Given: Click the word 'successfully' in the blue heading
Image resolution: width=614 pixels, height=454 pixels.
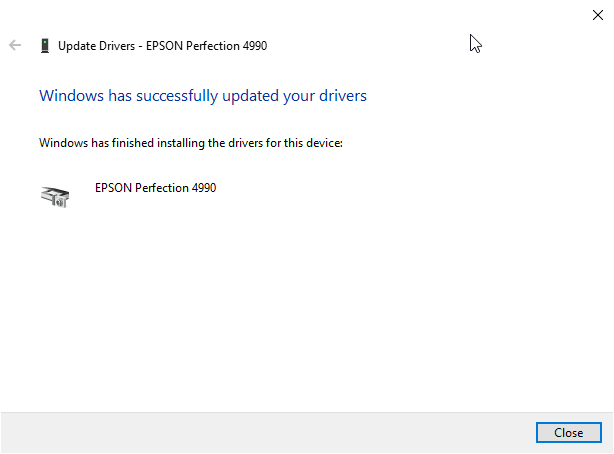Looking at the screenshot, I should 177,96.
